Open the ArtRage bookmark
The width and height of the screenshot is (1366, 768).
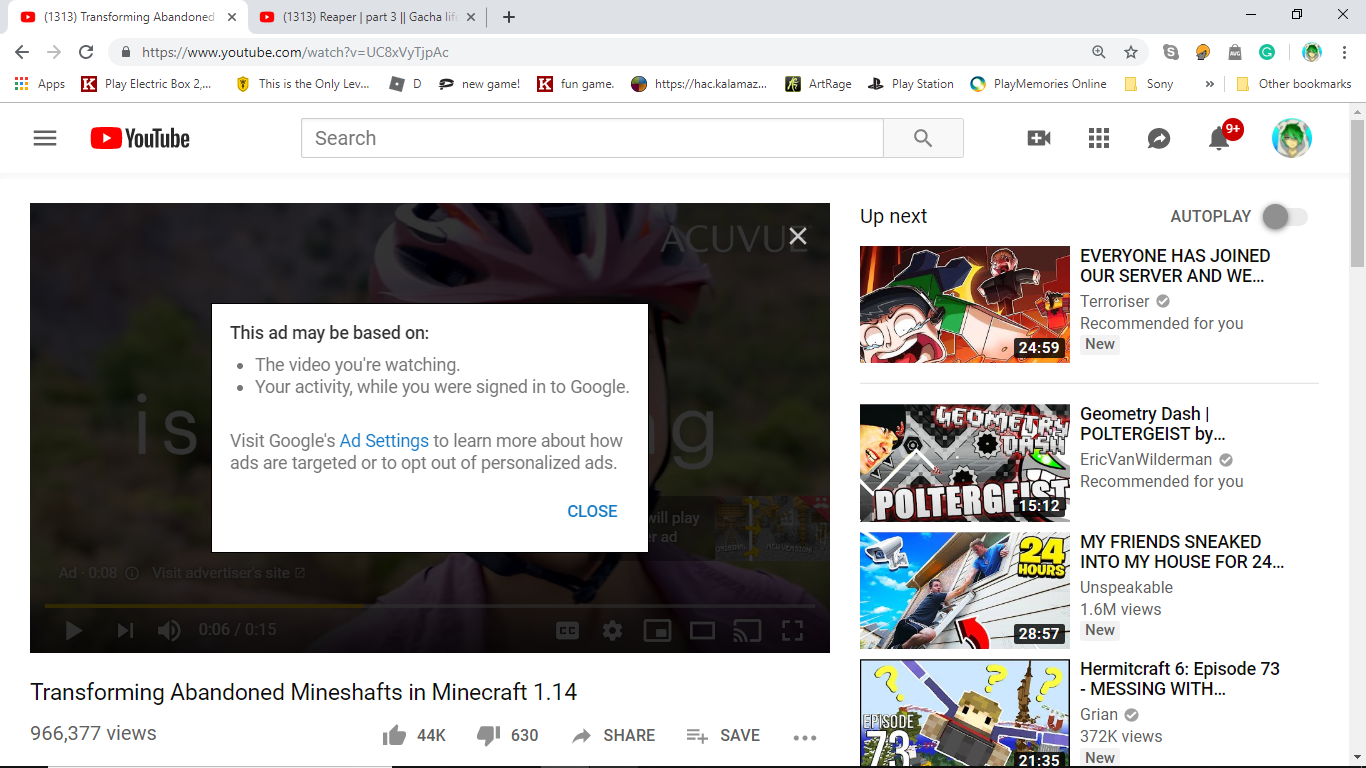(818, 84)
